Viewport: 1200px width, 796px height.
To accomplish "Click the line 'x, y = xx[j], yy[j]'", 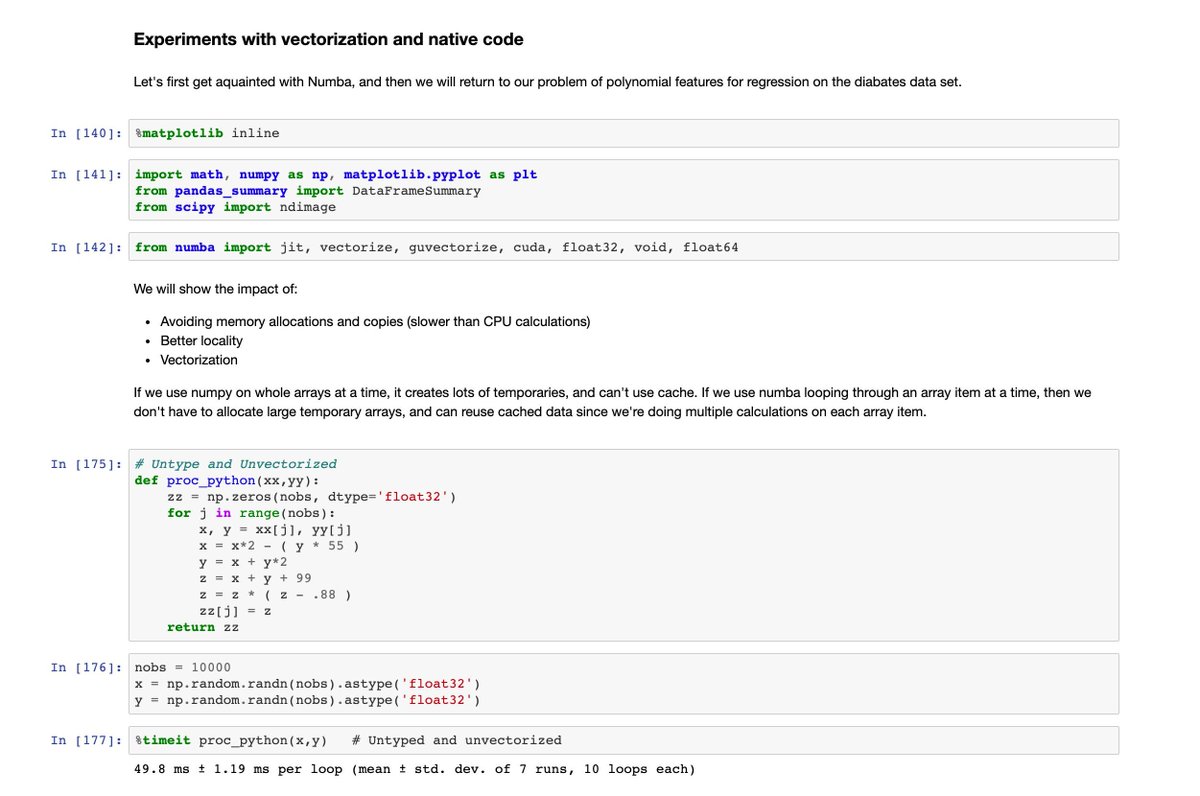I will click(276, 529).
